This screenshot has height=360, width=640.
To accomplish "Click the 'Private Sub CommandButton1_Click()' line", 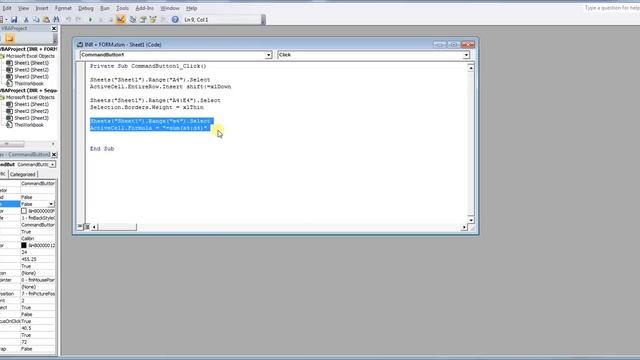I will (x=148, y=66).
